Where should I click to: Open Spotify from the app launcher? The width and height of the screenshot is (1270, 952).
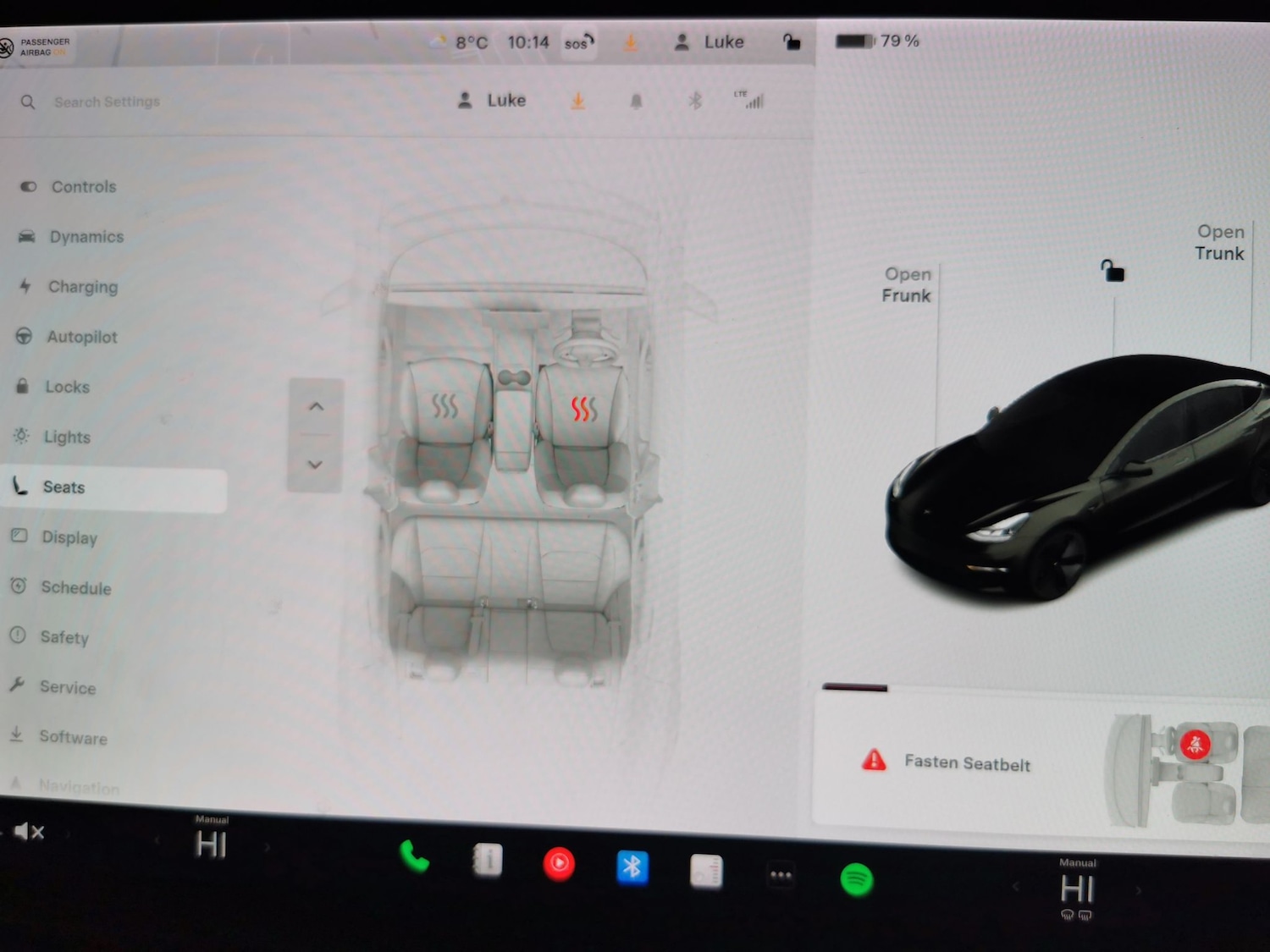pos(855,880)
